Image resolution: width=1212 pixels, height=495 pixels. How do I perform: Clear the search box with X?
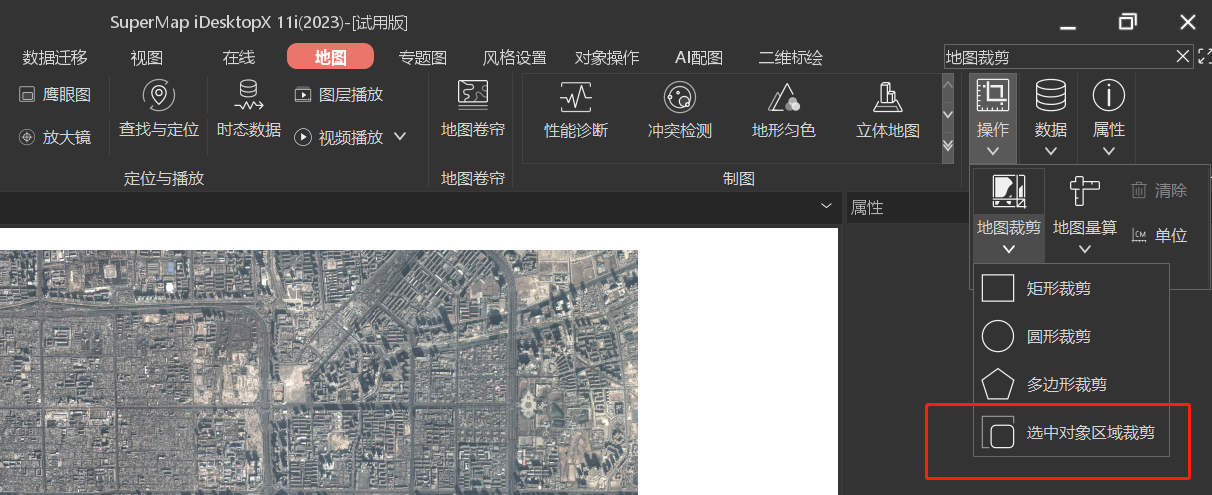tap(1182, 56)
